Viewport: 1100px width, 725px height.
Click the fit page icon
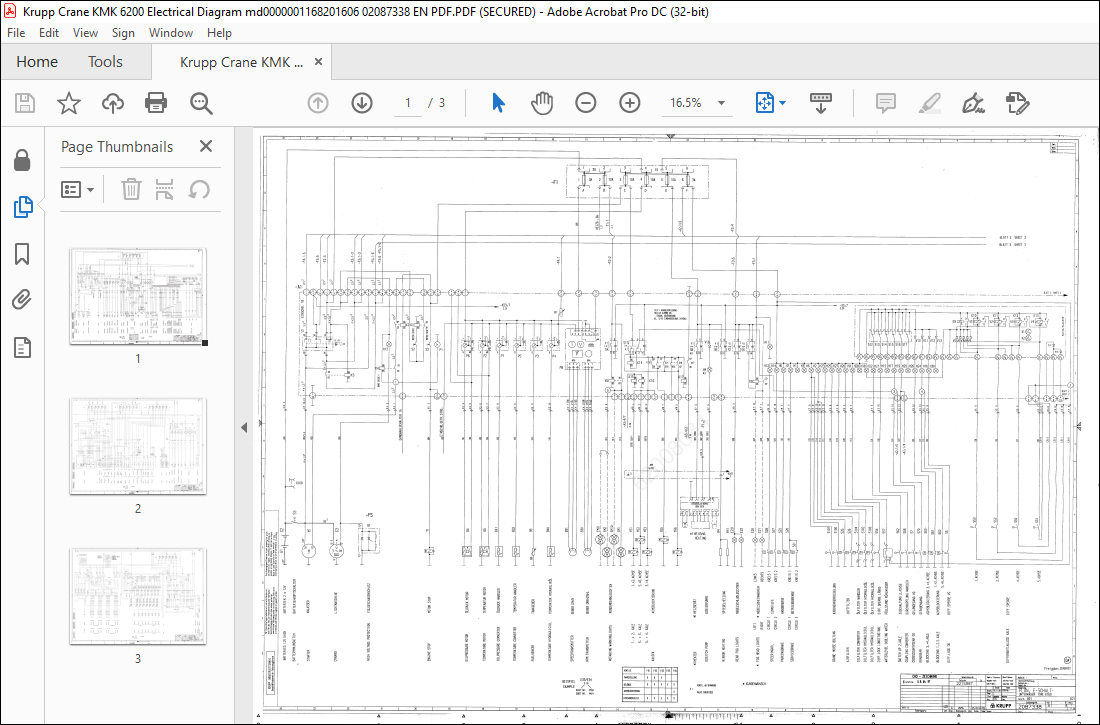(x=764, y=103)
